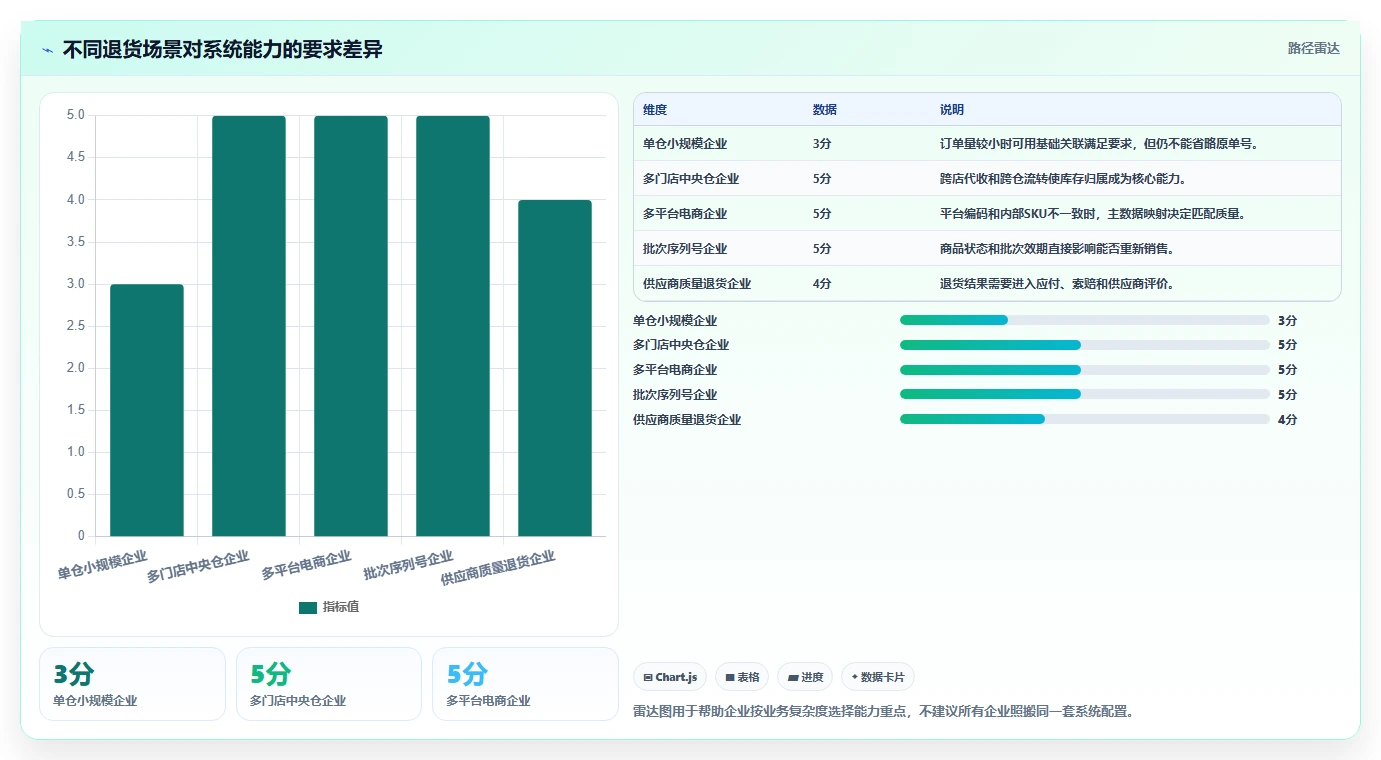Image resolution: width=1381 pixels, height=760 pixels.
Task: Click the 4分 value beside progress bar
Action: pos(1287,420)
